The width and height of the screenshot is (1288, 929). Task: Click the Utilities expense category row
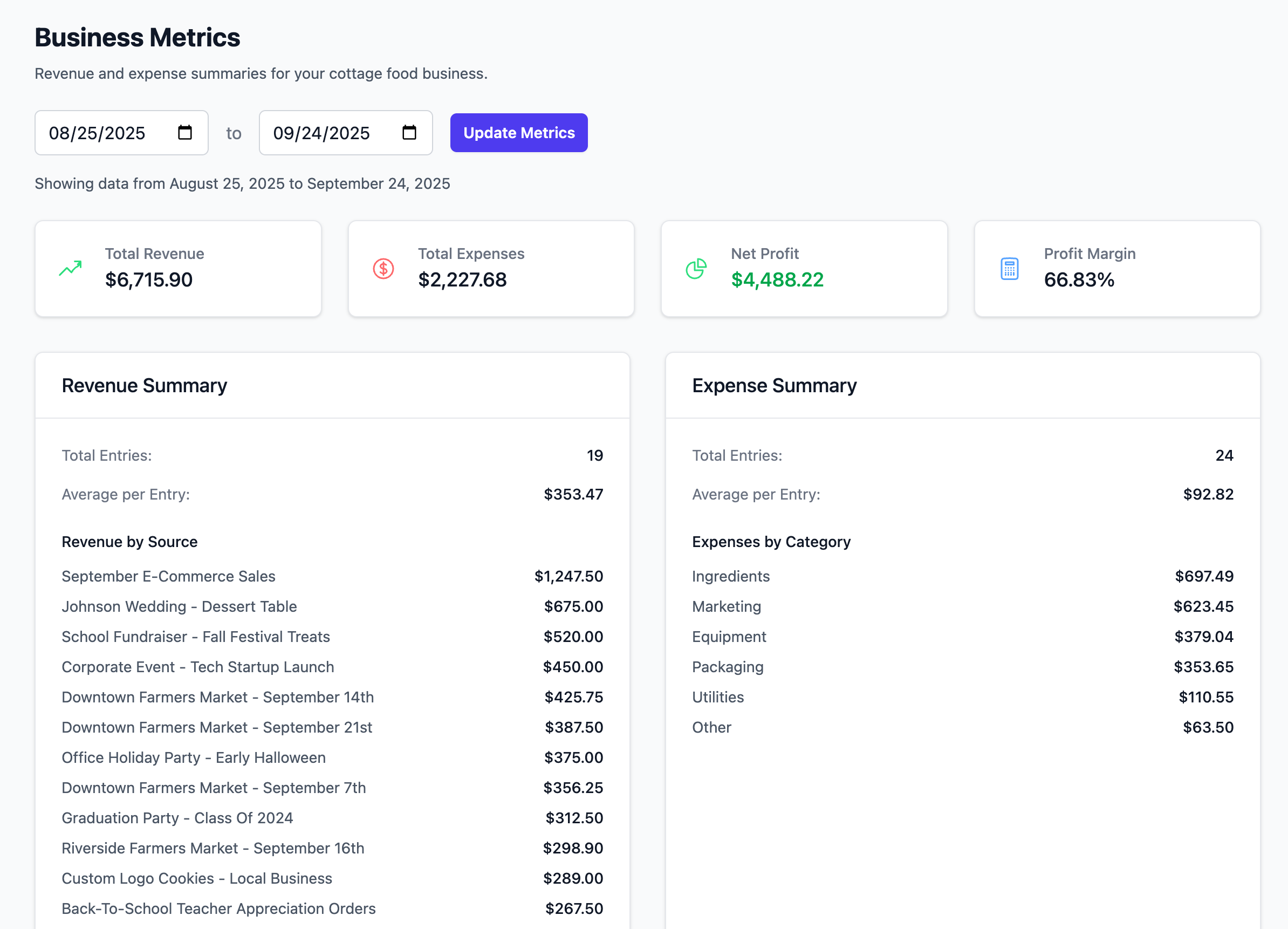pyautogui.click(x=718, y=697)
